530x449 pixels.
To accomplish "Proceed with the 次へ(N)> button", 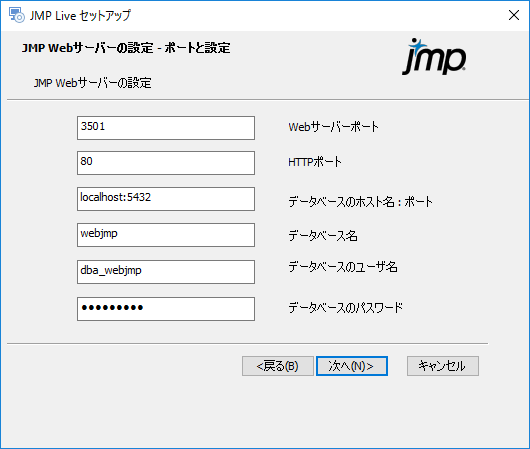I will [352, 366].
